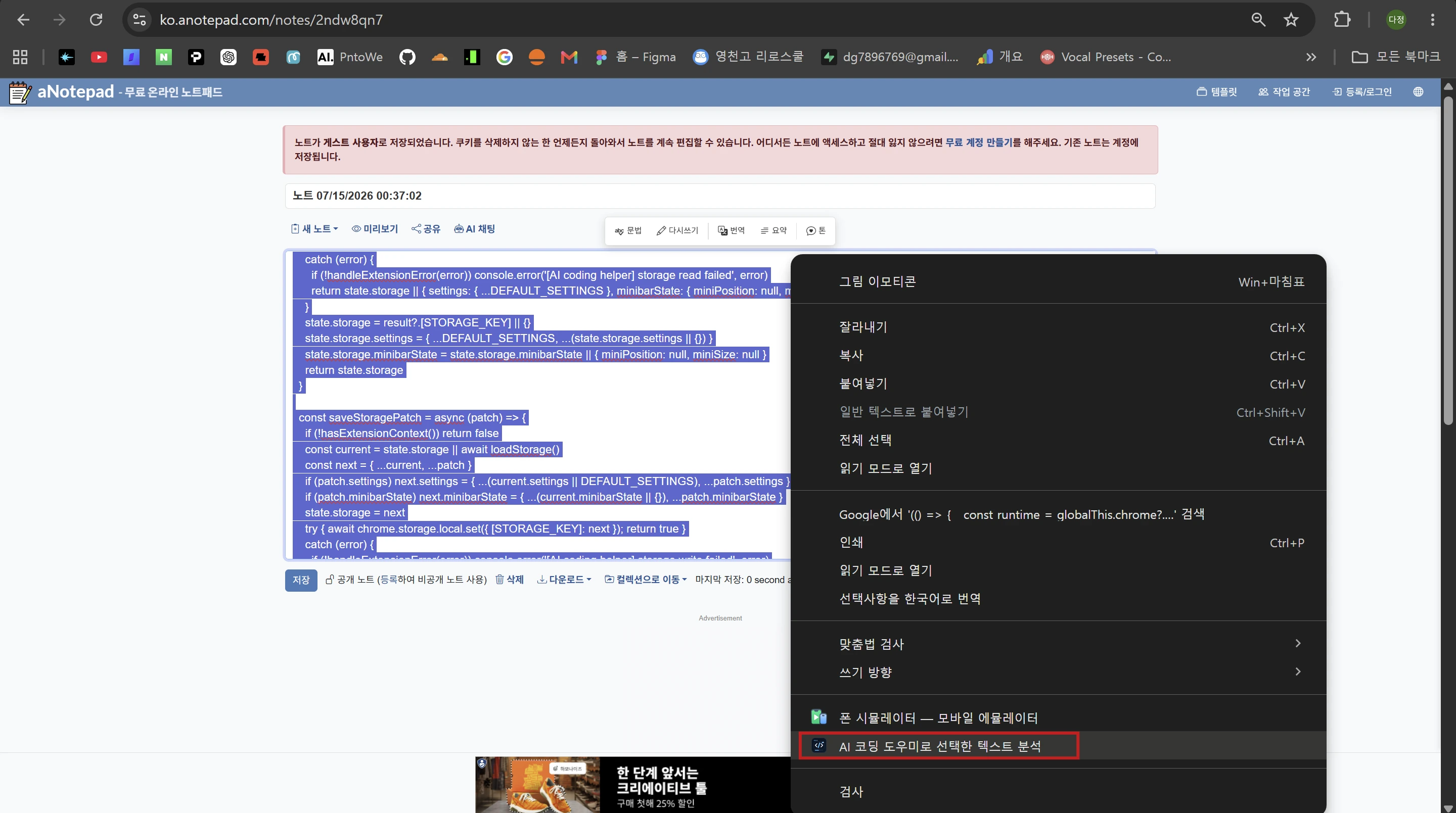Viewport: 1456px width, 813px height.
Task: Click the address bar URL
Action: [x=271, y=20]
